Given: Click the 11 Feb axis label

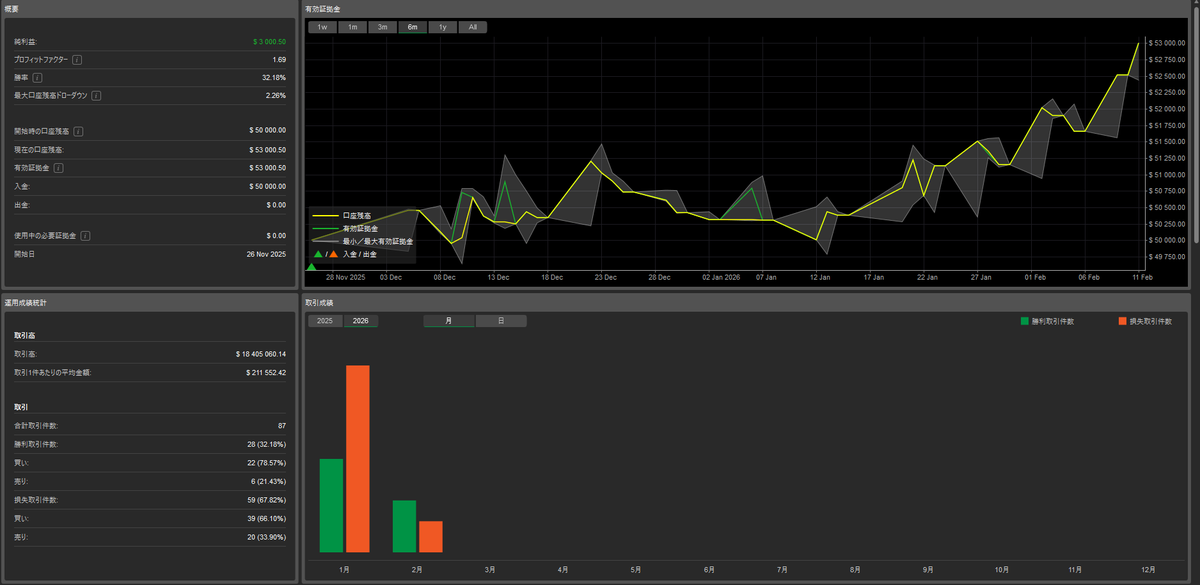Looking at the screenshot, I should point(1143,277).
